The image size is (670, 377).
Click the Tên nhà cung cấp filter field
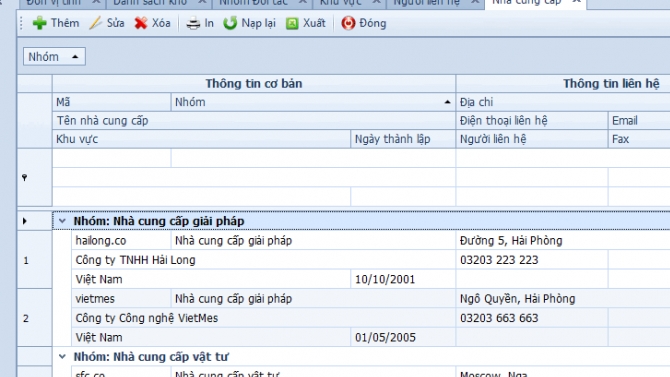pos(254,177)
